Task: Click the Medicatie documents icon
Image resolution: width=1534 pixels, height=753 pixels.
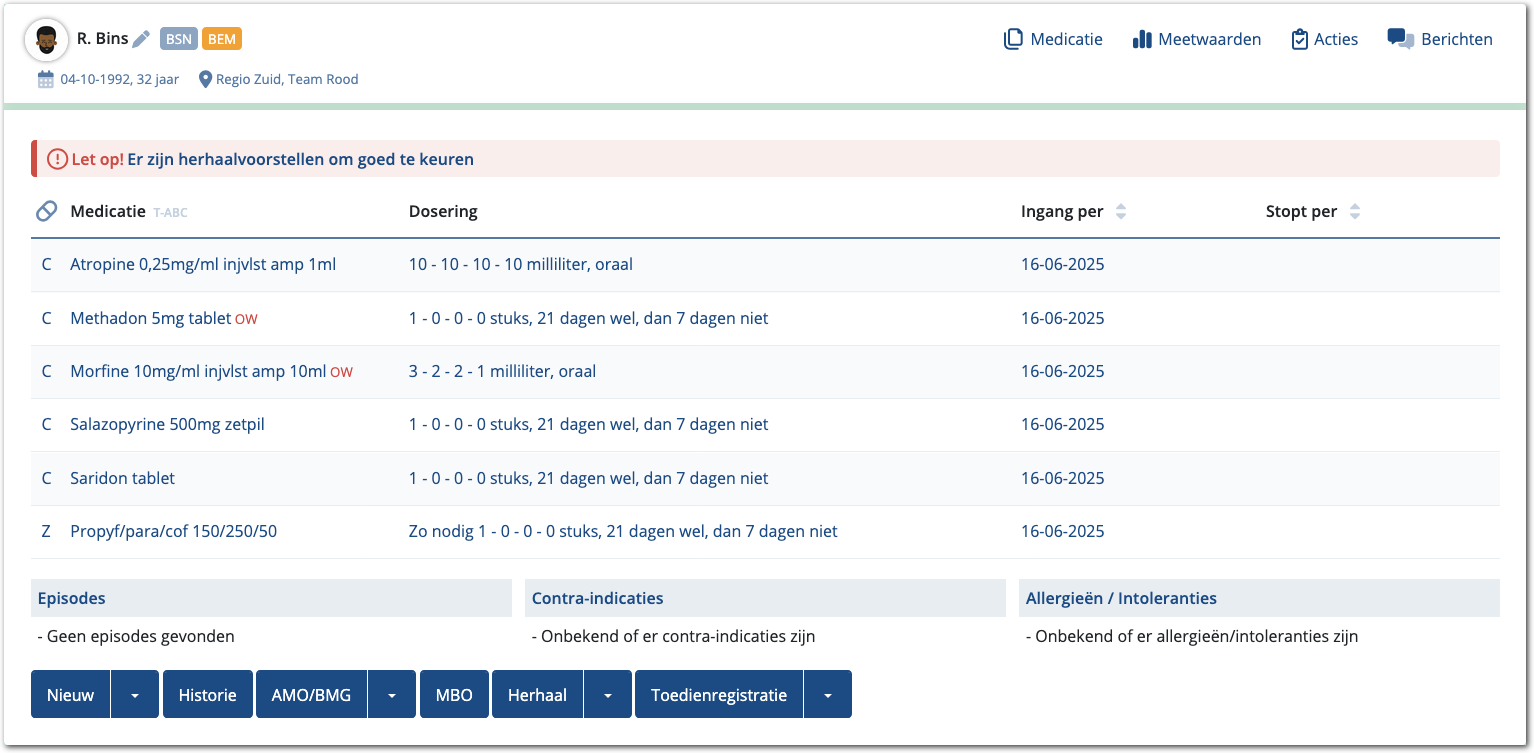Action: 1013,39
